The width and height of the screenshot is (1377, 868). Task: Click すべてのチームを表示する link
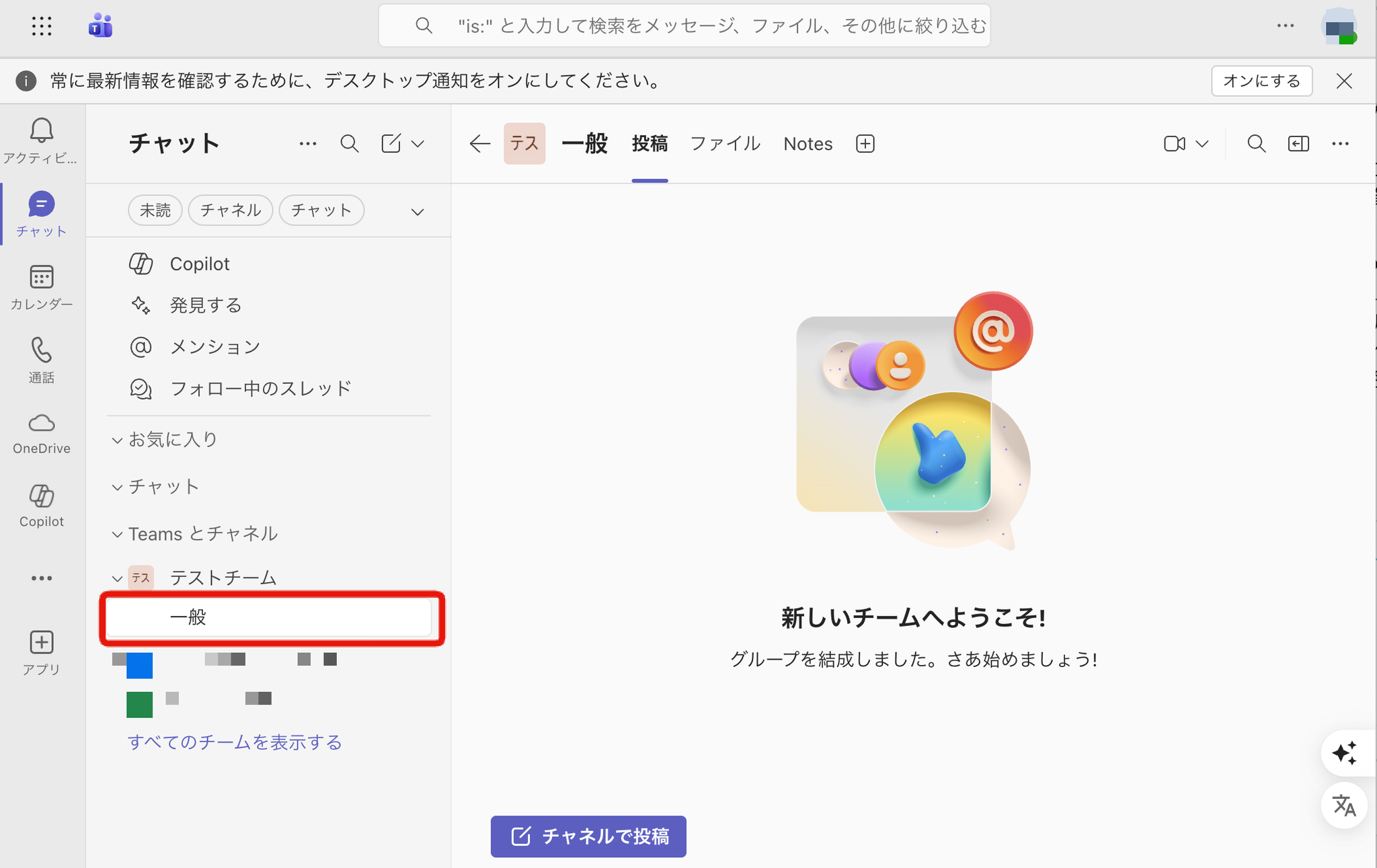235,742
